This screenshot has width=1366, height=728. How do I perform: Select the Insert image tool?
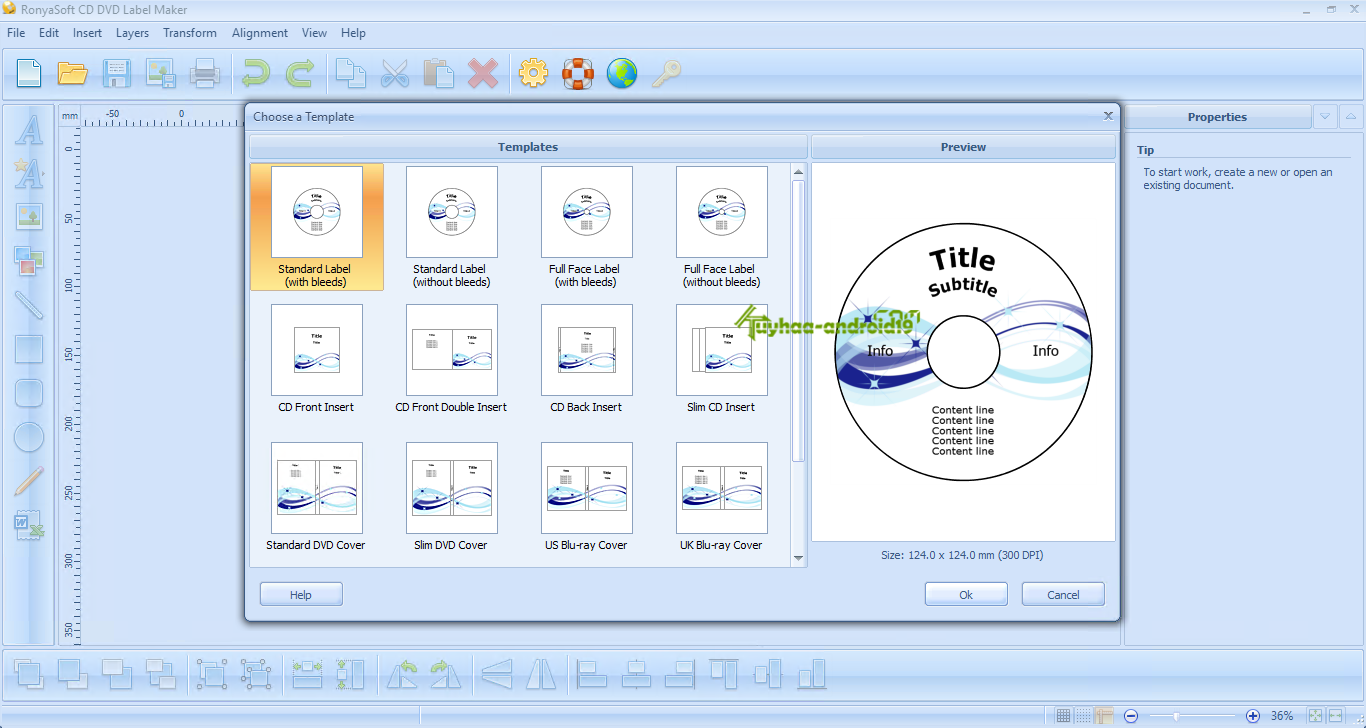click(29, 217)
